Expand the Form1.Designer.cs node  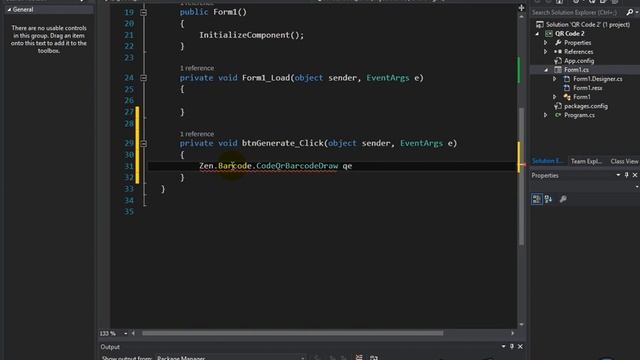(555, 79)
